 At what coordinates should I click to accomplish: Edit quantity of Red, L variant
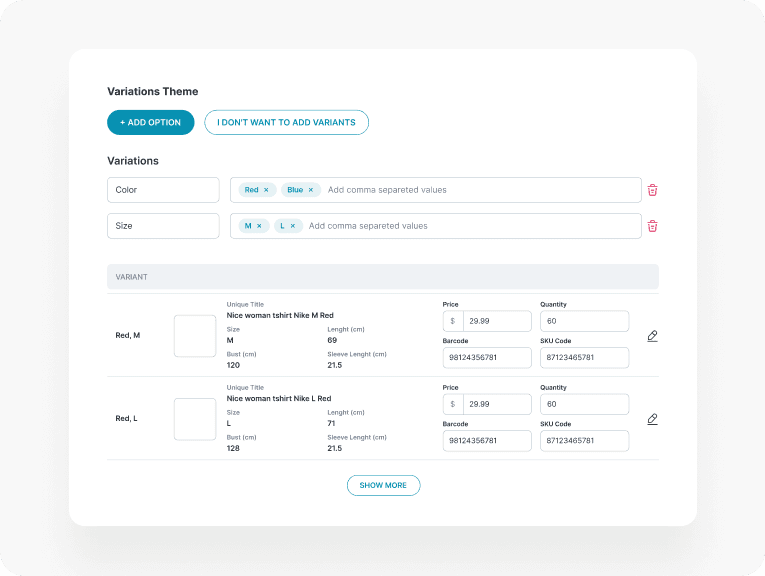584,404
